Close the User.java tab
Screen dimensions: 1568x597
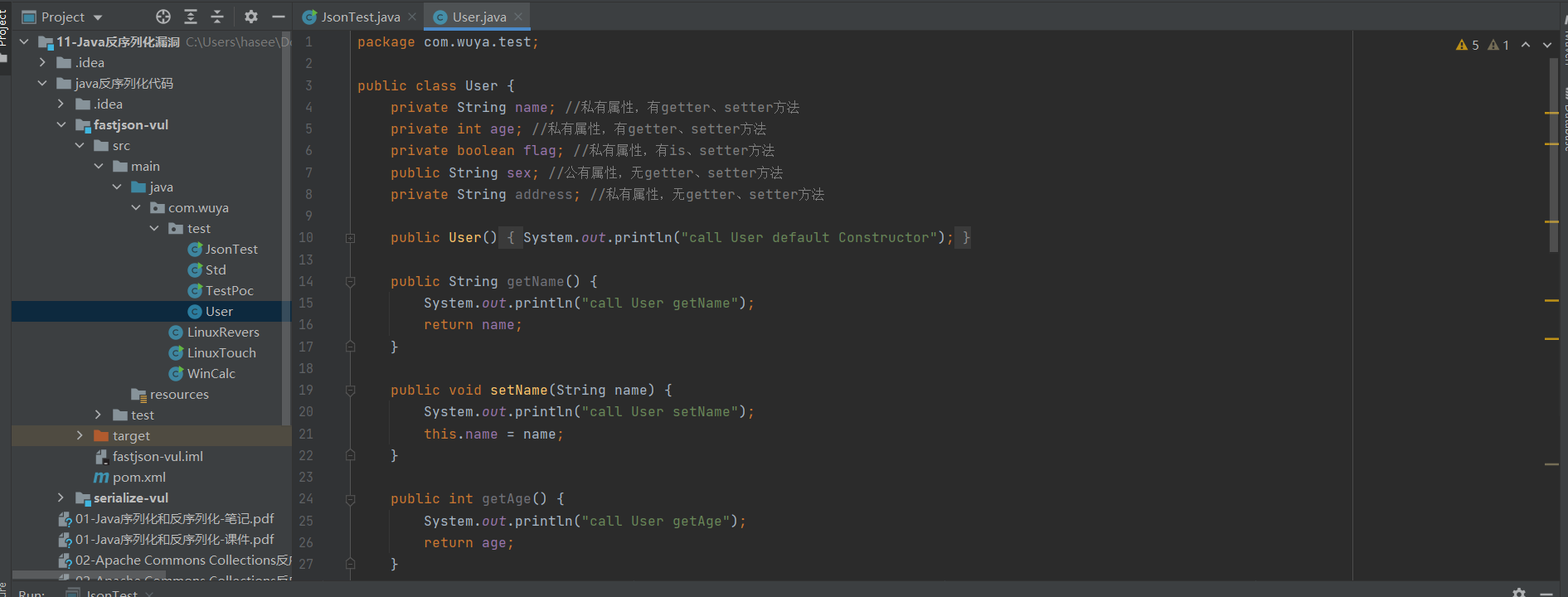(518, 17)
